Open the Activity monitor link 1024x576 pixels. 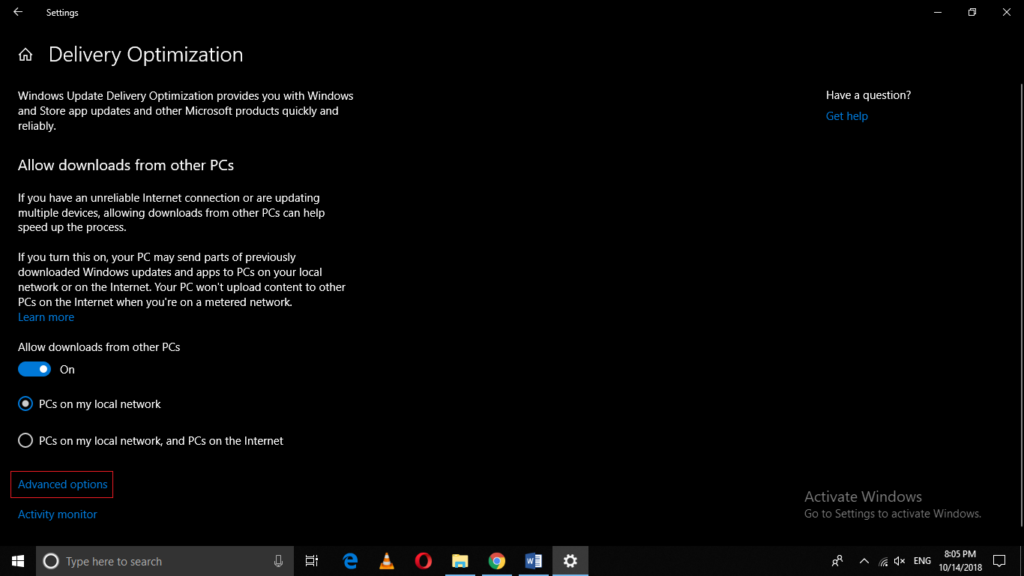(57, 515)
